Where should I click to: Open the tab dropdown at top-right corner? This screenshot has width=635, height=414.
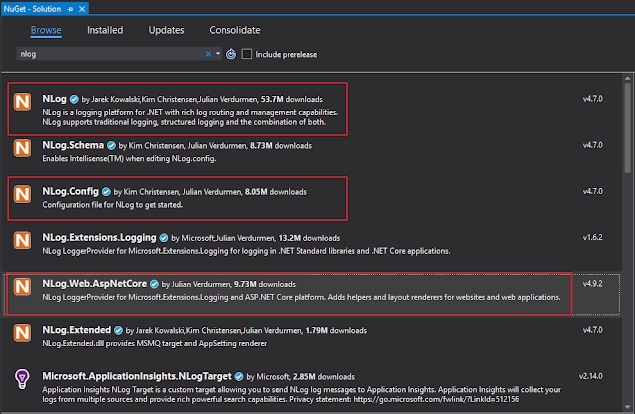pos(627,6)
